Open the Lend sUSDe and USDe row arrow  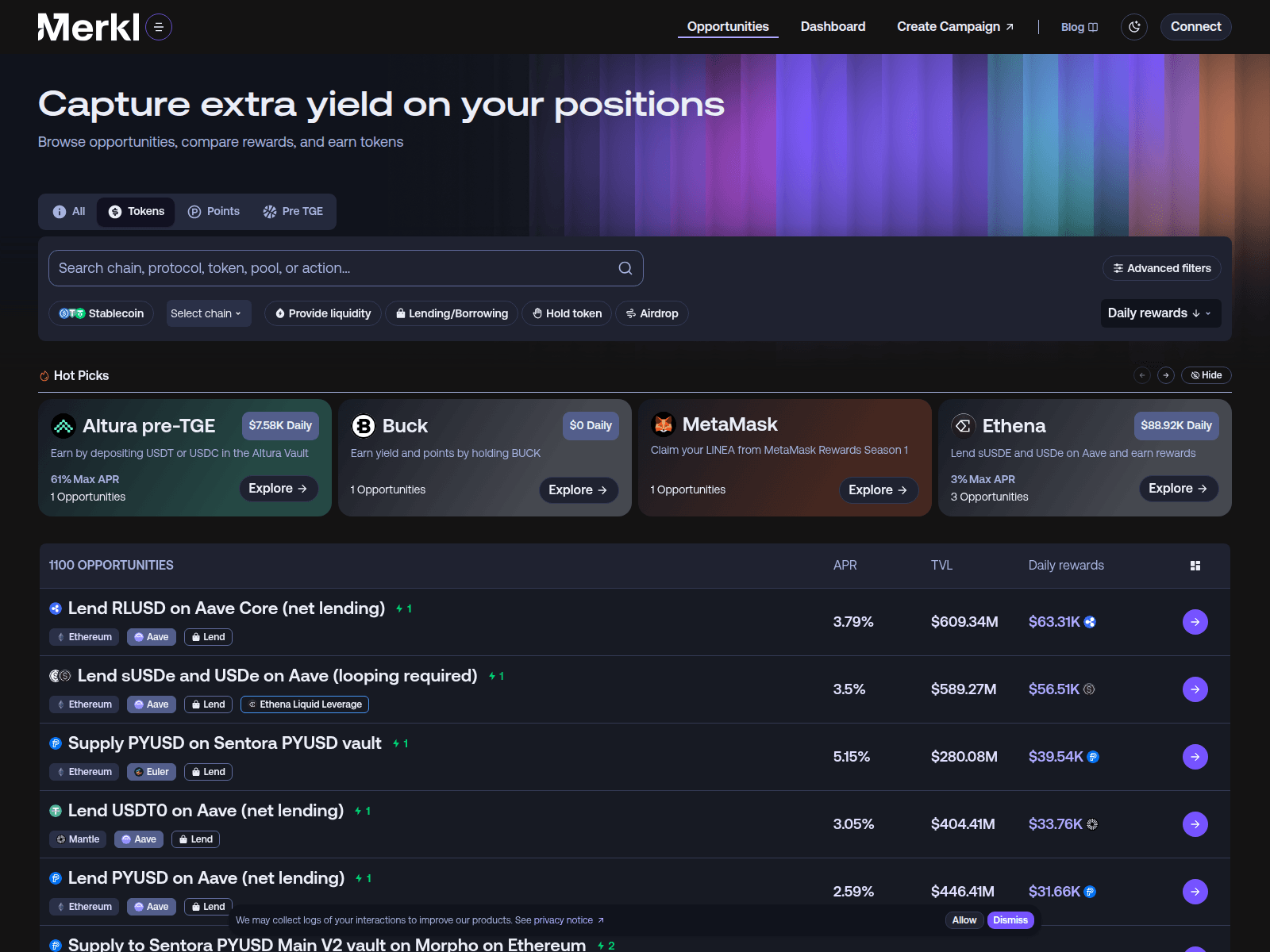pyautogui.click(x=1195, y=689)
